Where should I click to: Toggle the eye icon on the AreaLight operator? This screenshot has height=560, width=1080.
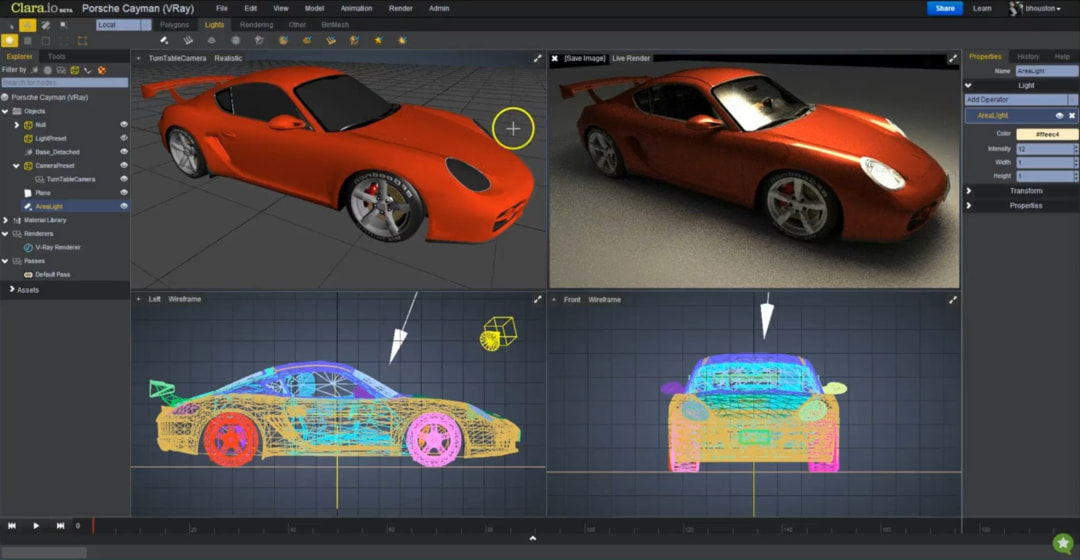pos(1059,116)
